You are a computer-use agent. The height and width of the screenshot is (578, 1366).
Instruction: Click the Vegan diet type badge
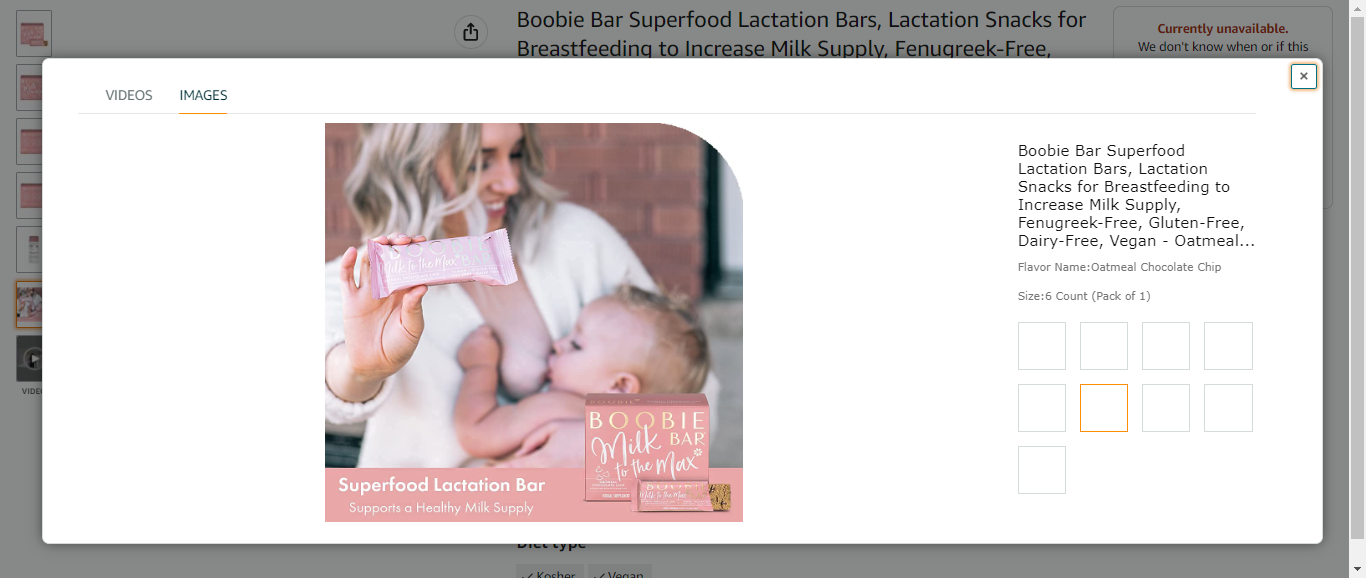619,573
